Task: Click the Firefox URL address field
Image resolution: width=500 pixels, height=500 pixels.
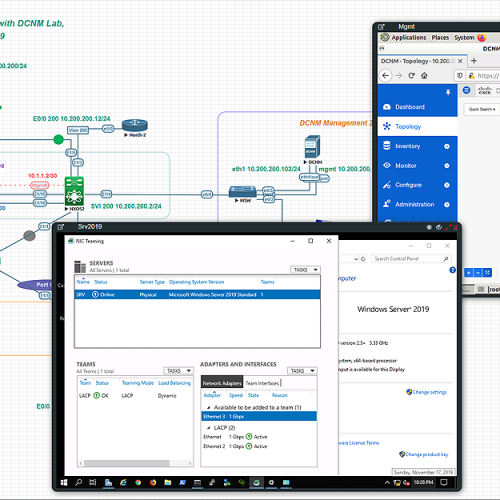Action: [x=488, y=76]
